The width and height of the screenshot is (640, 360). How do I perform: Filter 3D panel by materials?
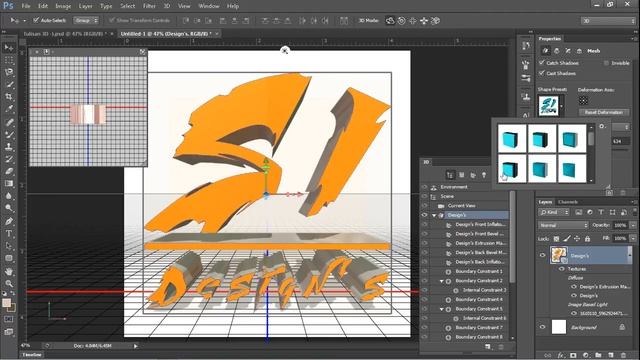click(473, 175)
